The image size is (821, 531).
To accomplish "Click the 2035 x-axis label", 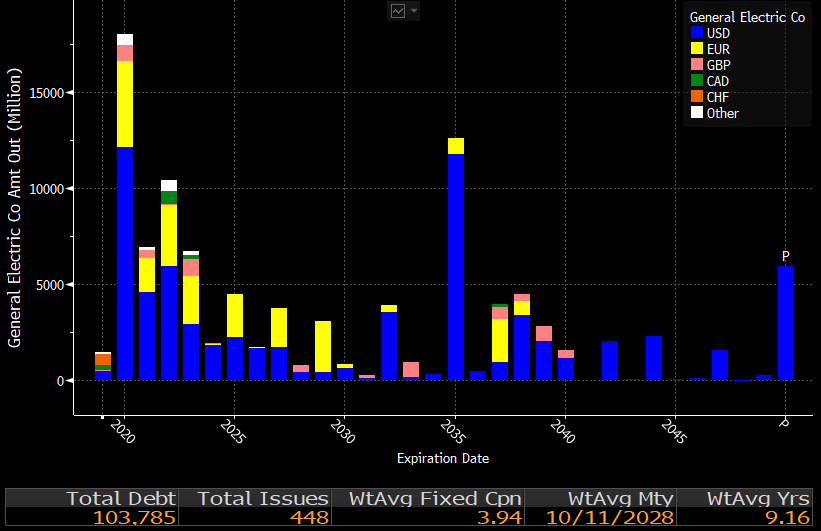I will coord(453,432).
